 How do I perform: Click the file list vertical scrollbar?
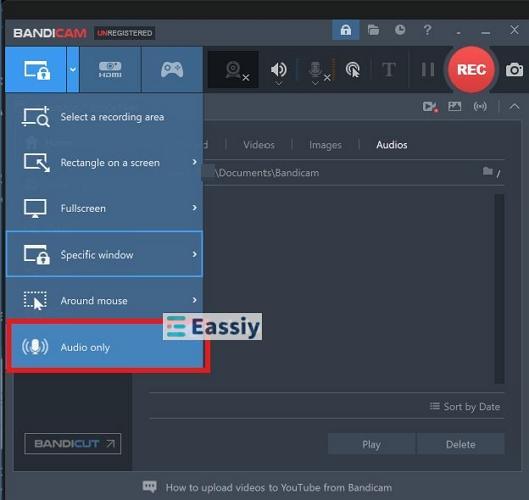click(500, 289)
